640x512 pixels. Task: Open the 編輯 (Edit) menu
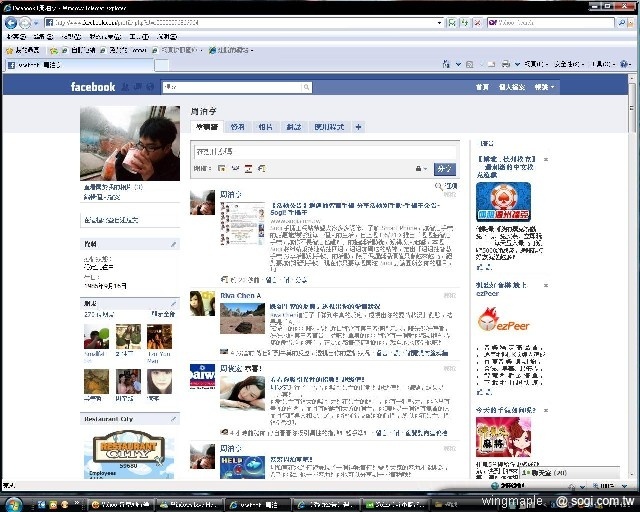click(43, 37)
